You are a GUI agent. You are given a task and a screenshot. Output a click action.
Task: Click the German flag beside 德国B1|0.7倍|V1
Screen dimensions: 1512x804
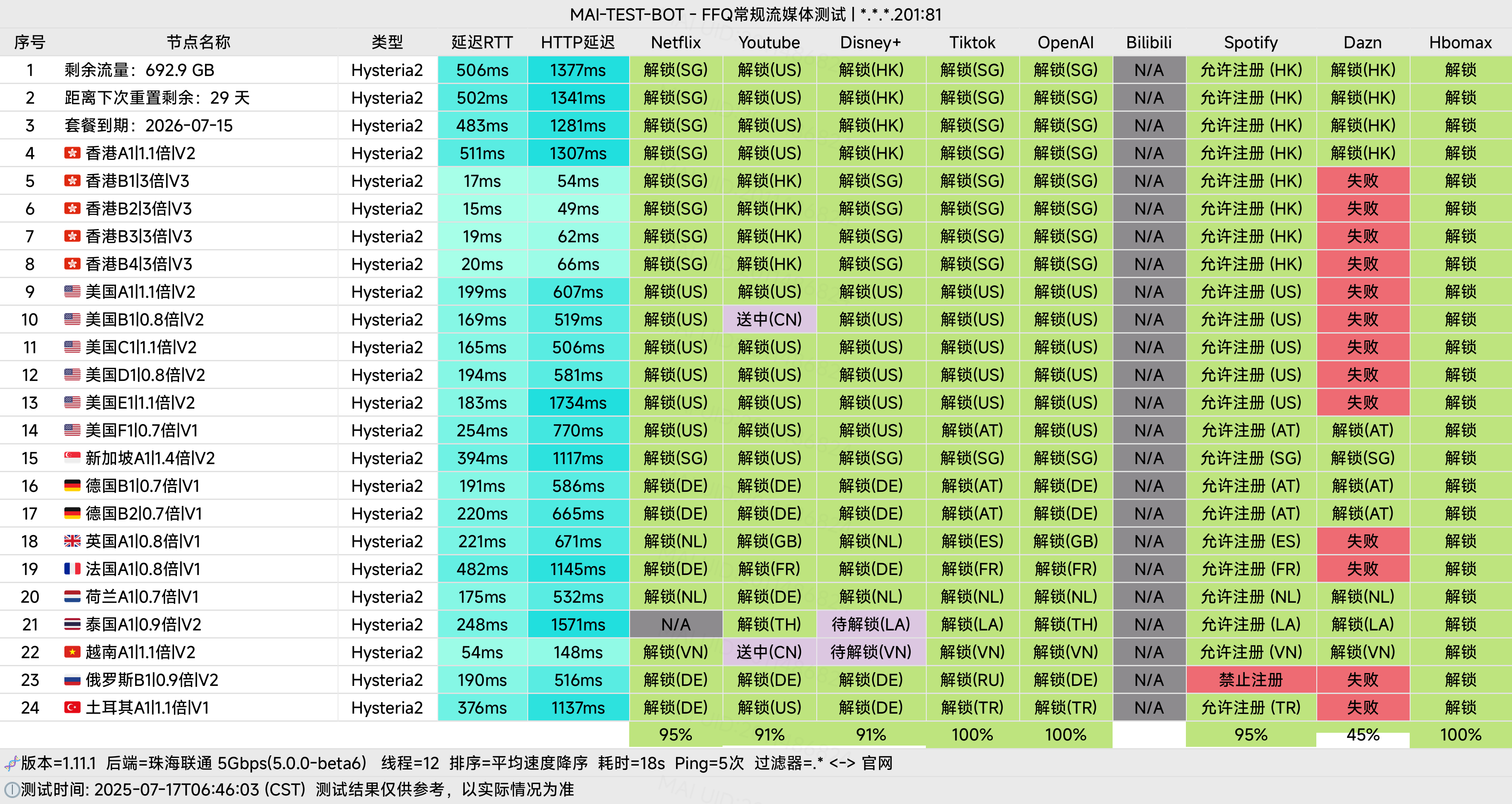click(72, 486)
